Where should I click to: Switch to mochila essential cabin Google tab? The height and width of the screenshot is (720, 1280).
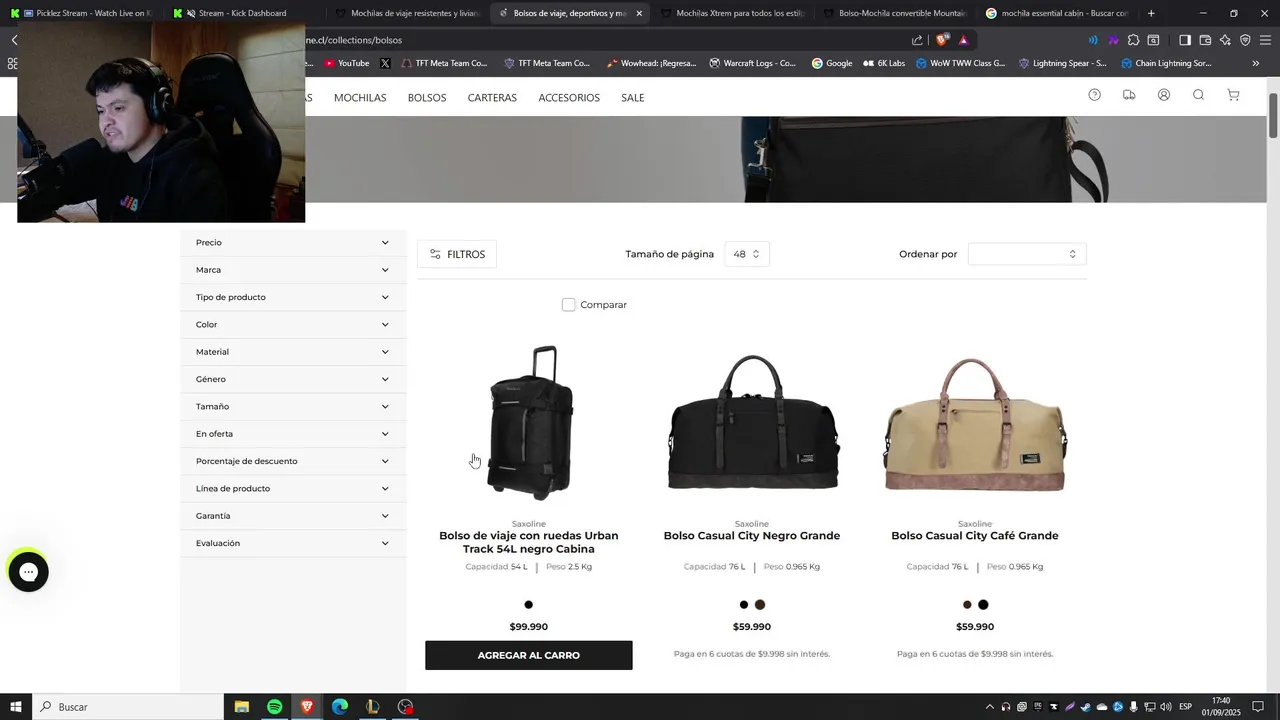(x=1056, y=13)
